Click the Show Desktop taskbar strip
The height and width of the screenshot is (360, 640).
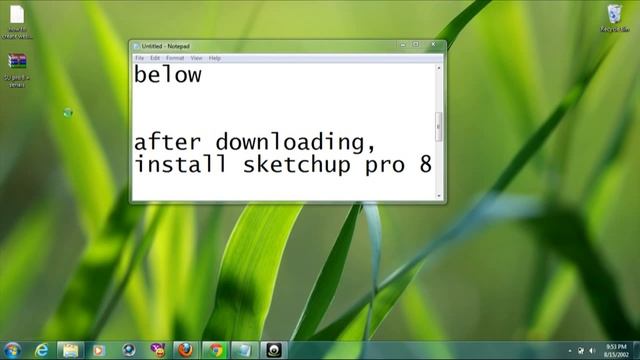click(x=636, y=351)
